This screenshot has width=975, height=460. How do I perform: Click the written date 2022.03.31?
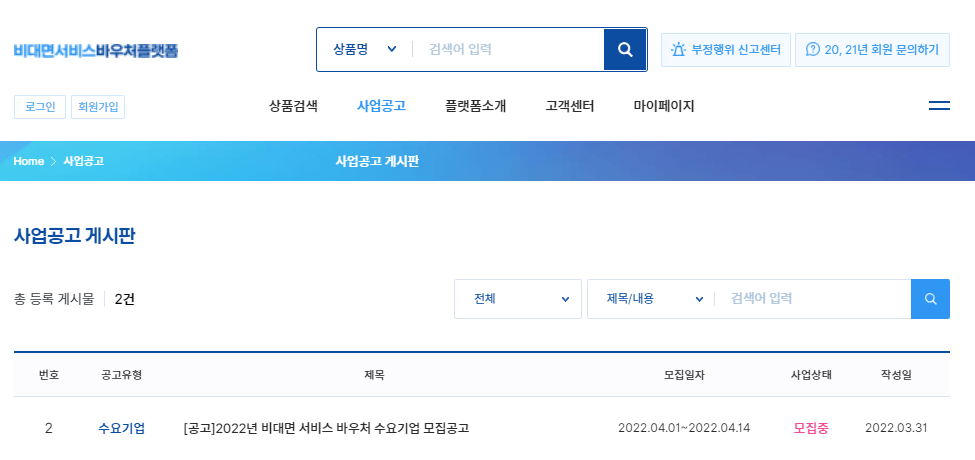(x=896, y=428)
